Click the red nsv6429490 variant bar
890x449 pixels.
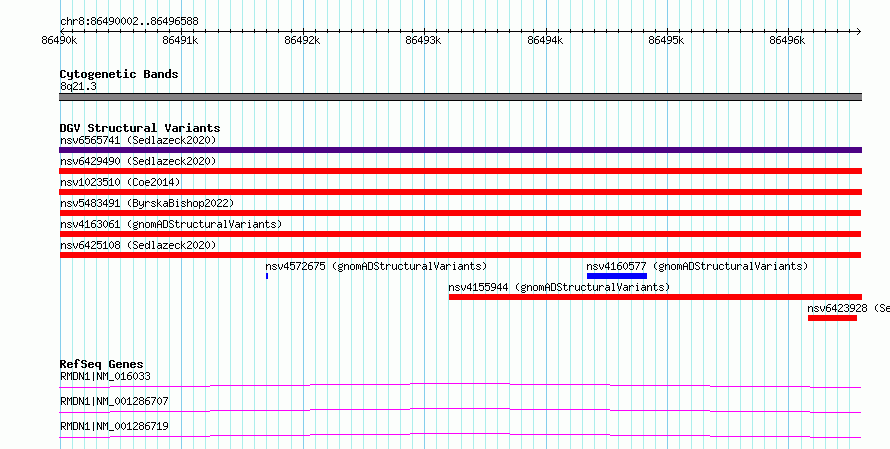[460, 171]
